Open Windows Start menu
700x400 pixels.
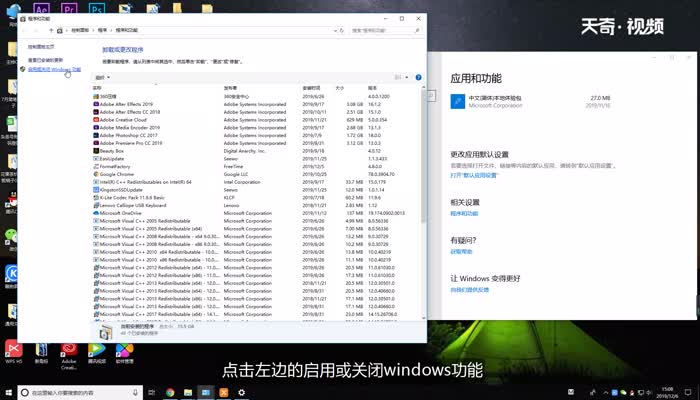point(8,392)
